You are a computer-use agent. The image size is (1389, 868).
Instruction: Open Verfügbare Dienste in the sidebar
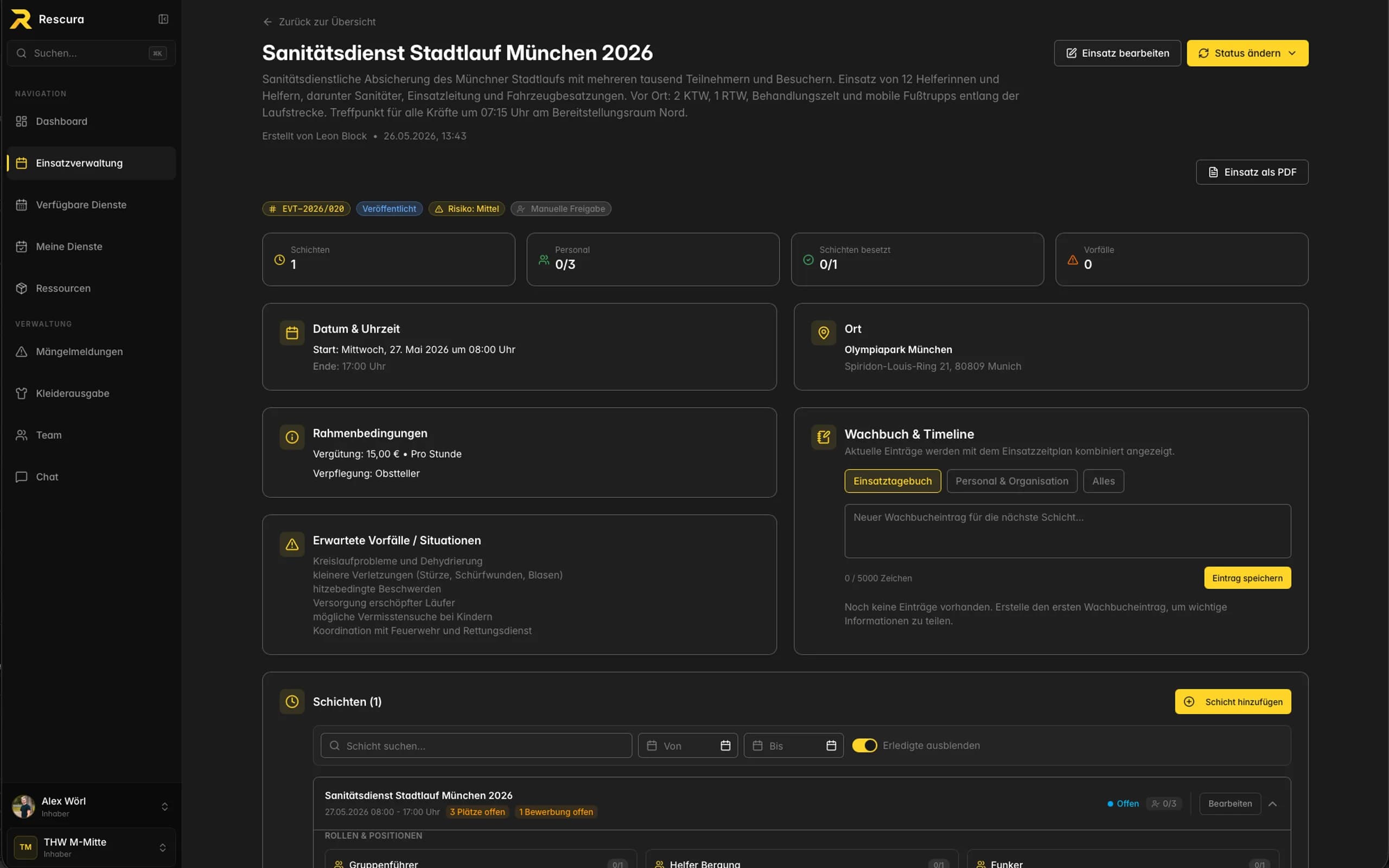pyautogui.click(x=91, y=205)
